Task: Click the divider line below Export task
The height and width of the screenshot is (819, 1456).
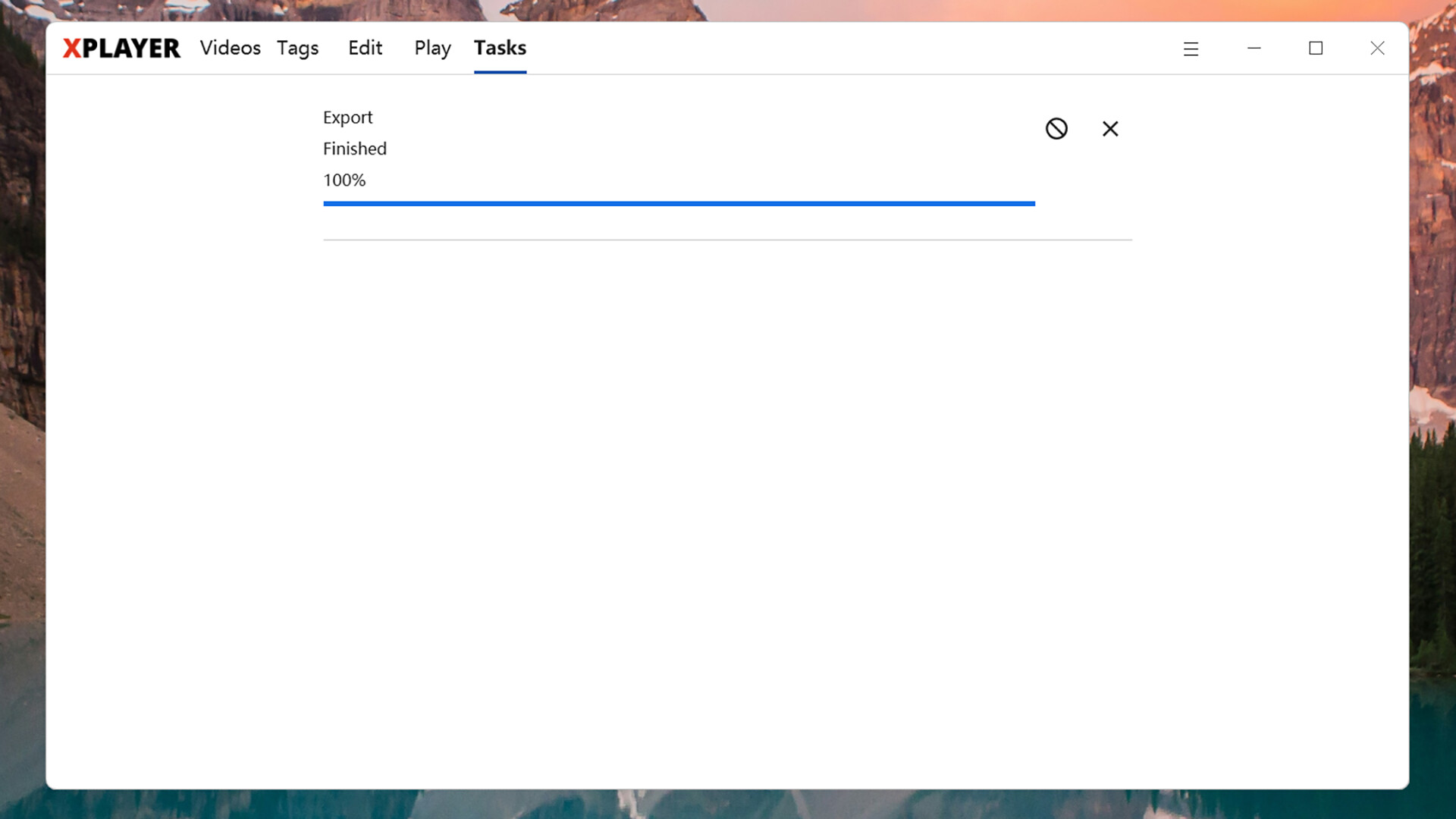Action: click(x=727, y=240)
